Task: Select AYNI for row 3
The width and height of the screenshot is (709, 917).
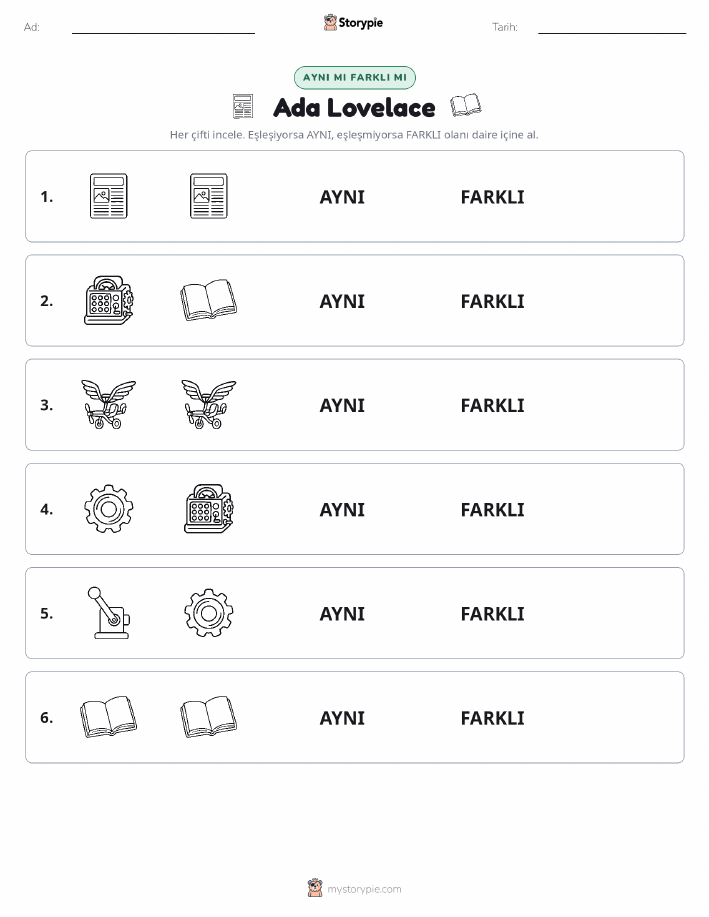Action: tap(342, 405)
